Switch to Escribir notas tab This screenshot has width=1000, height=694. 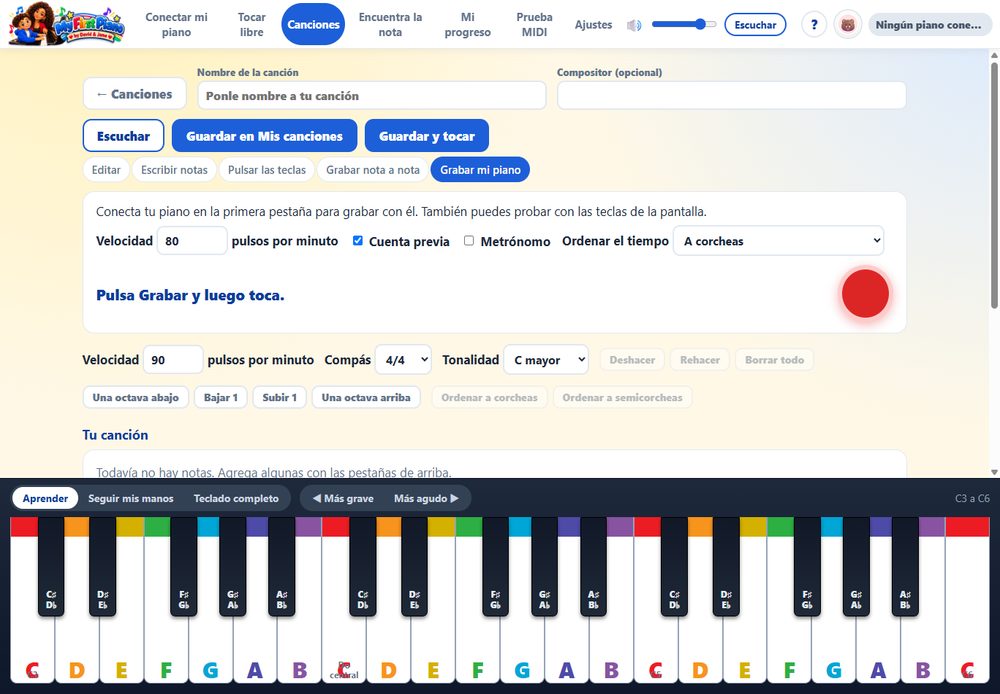174,170
